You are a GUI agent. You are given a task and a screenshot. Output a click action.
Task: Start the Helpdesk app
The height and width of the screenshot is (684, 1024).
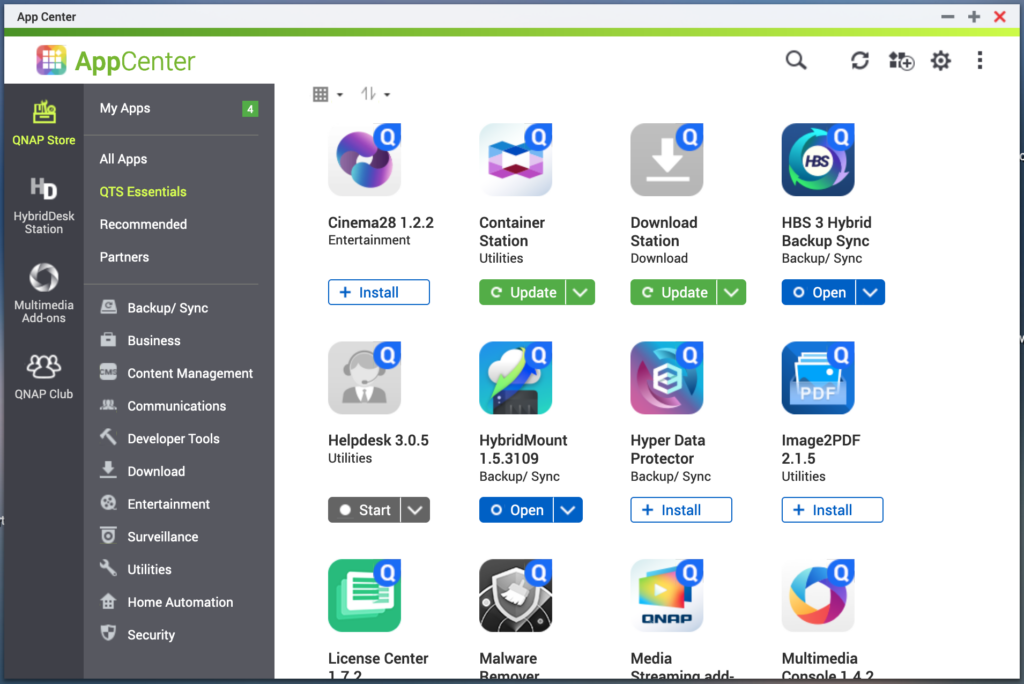(x=365, y=510)
